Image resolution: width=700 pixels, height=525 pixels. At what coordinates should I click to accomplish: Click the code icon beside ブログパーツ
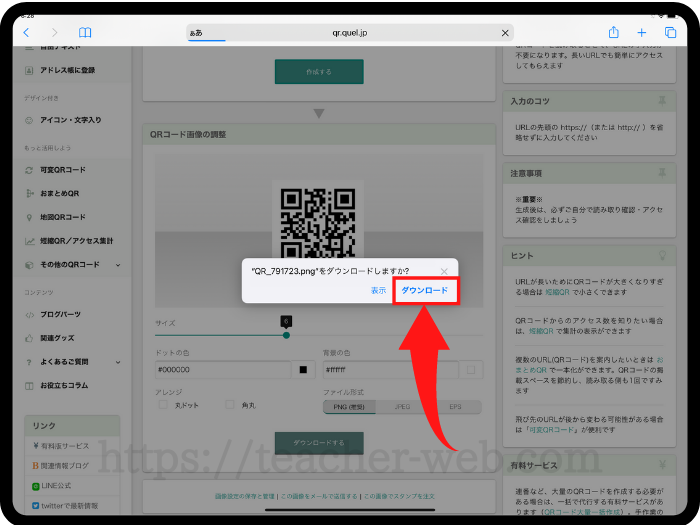[29, 315]
